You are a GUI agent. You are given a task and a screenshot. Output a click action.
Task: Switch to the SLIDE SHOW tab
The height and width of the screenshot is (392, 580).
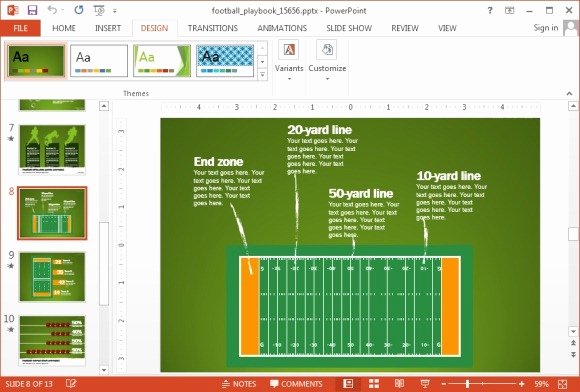click(349, 28)
